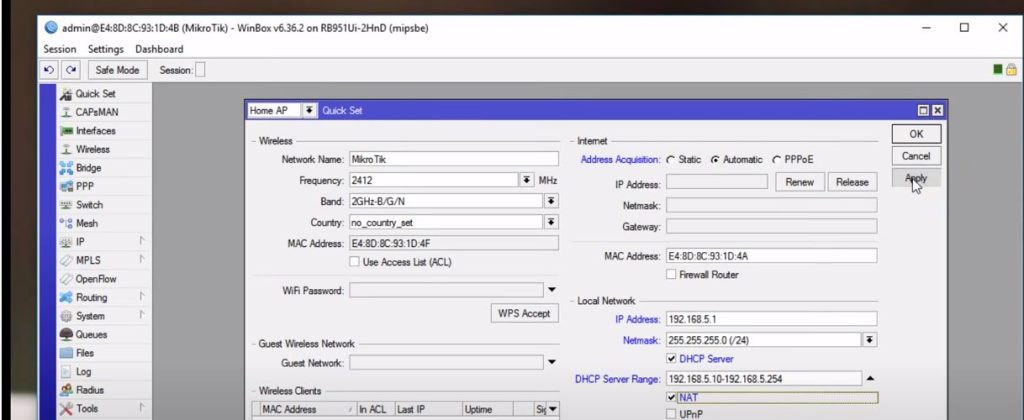
Task: Click the Internet MAC Address field
Action: tap(771, 256)
